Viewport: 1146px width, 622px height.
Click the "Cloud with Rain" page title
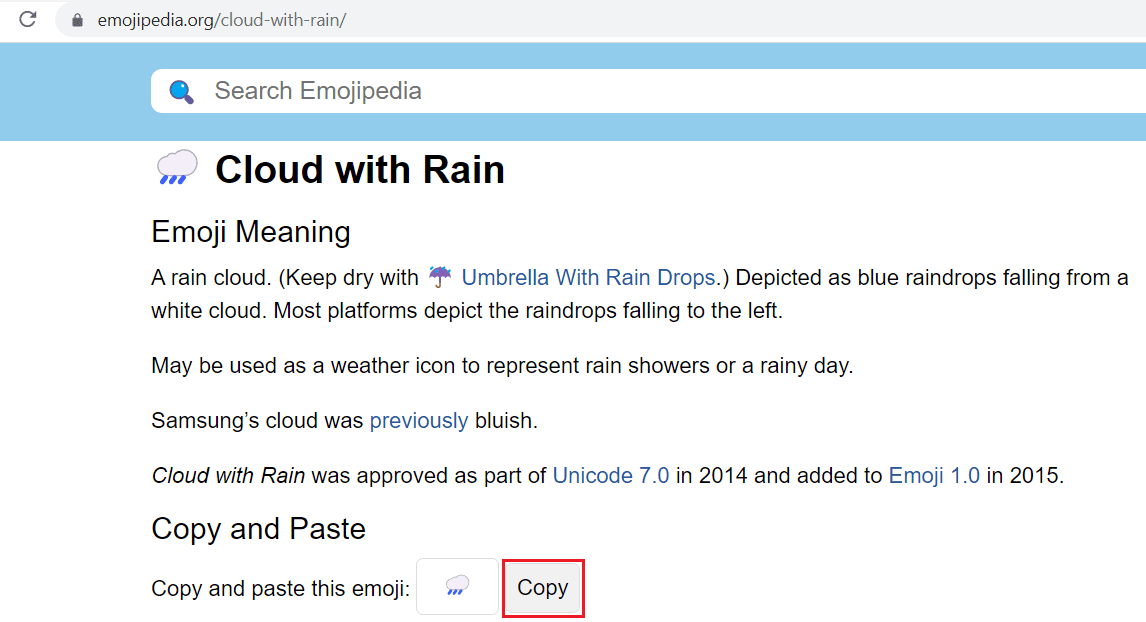[360, 170]
